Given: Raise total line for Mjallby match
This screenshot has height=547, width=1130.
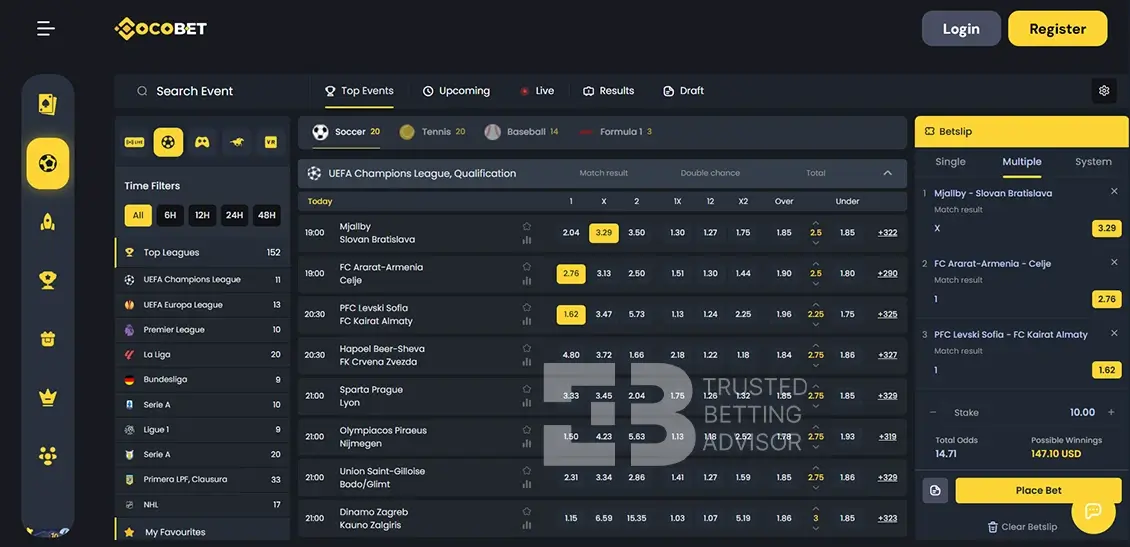Looking at the screenshot, I should tap(816, 223).
